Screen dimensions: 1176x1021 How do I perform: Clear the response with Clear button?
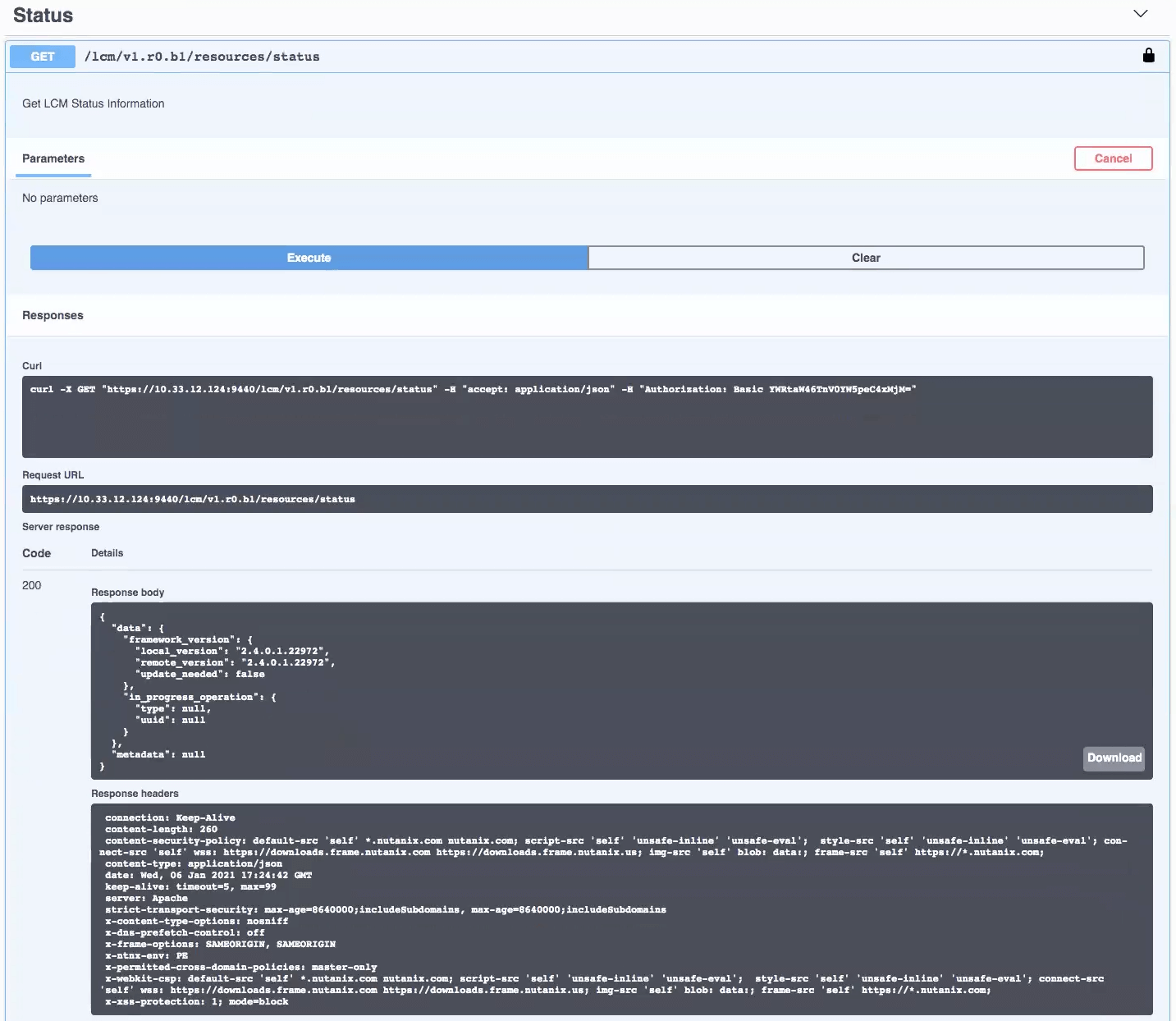pos(865,258)
